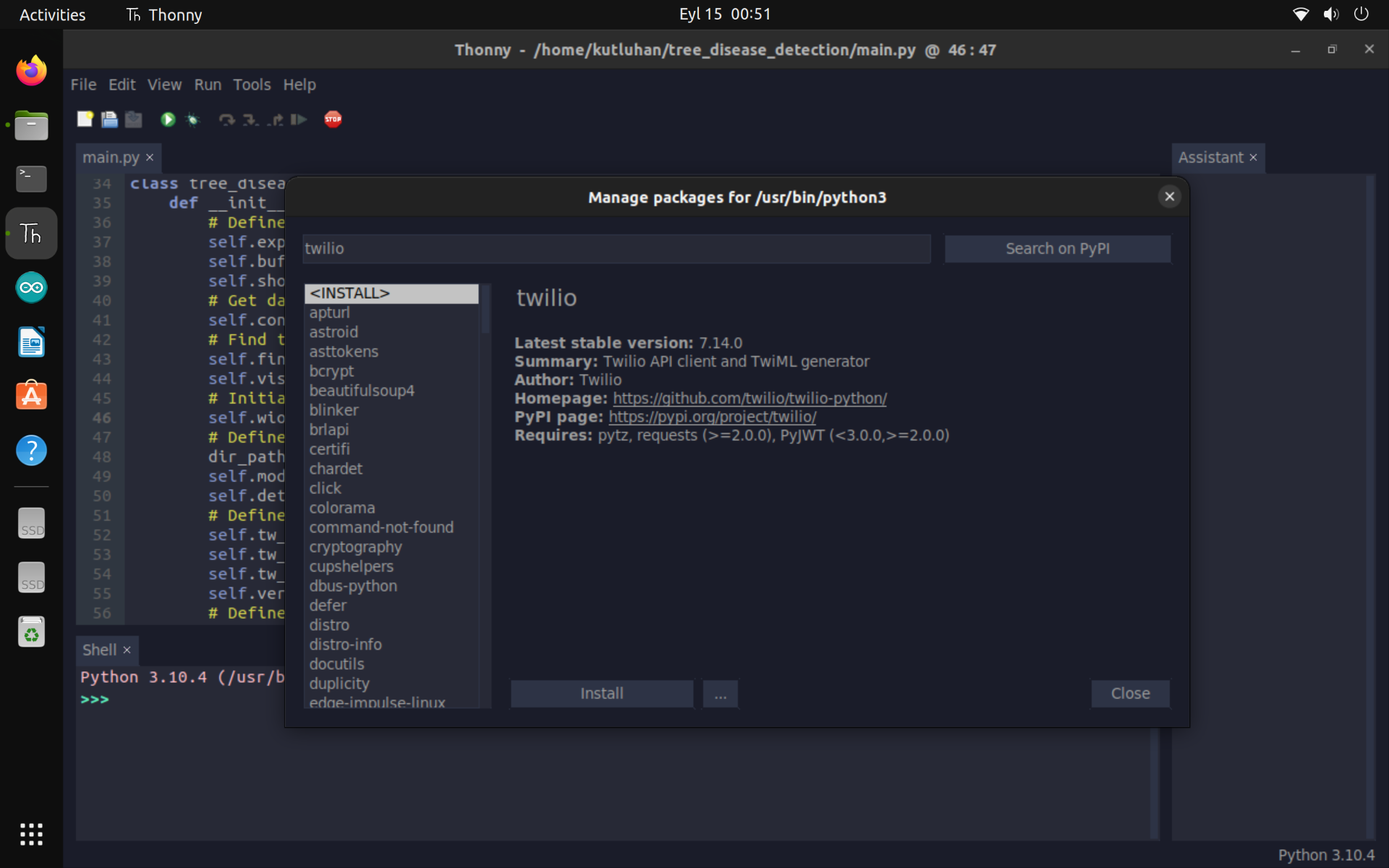Viewport: 1389px width, 868px height.
Task: Open the system power menu in top bar
Action: point(1361,14)
